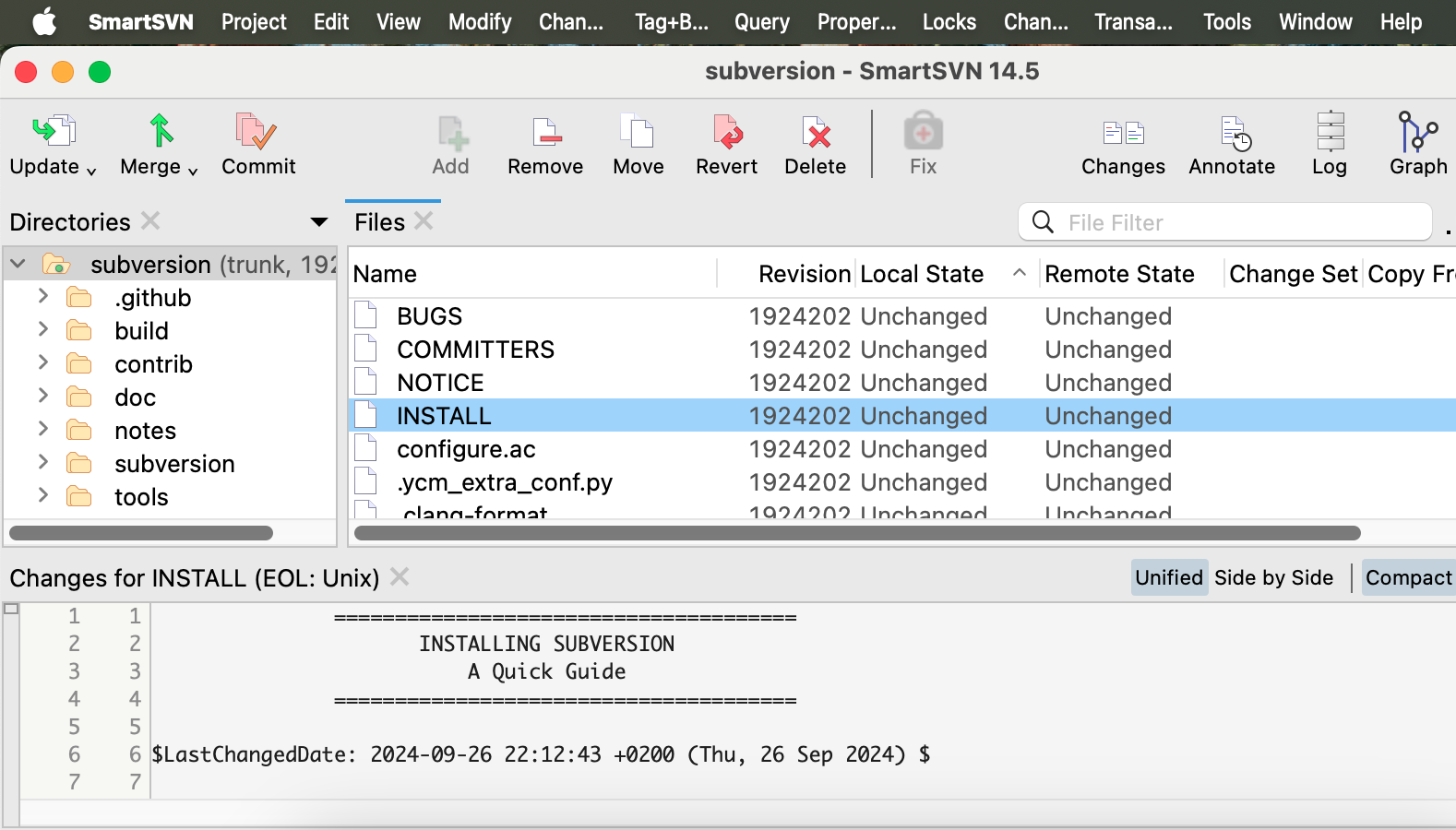Switch diff view to Unified
The image size is (1456, 830).
click(x=1168, y=578)
